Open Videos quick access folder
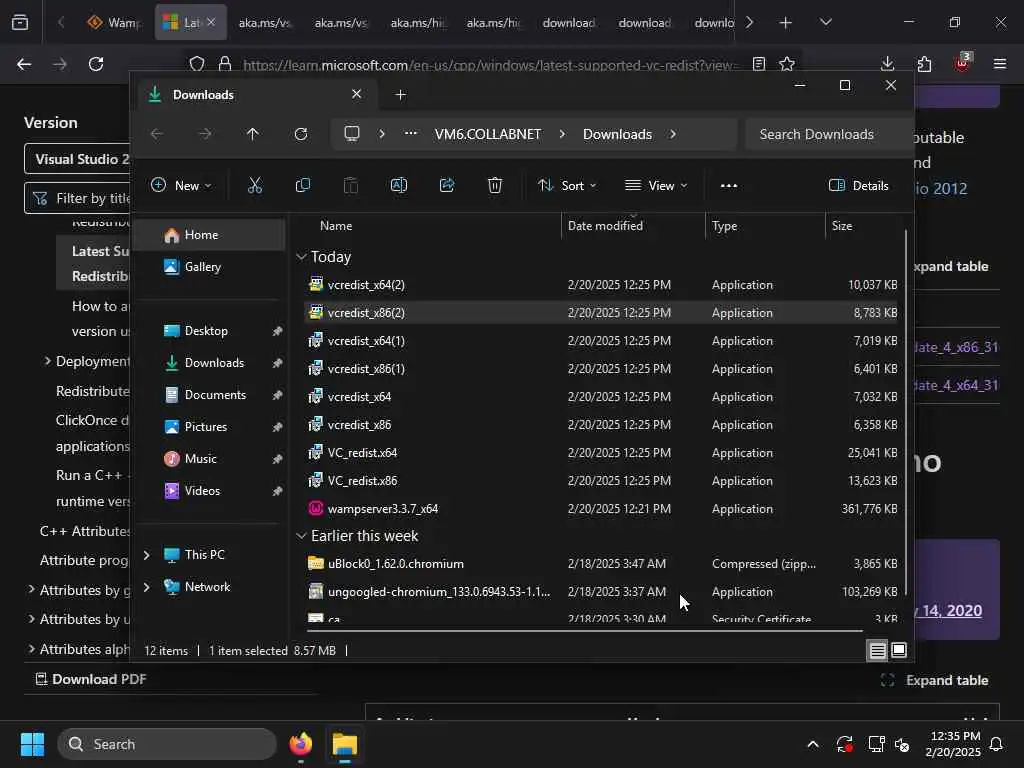The image size is (1024, 768). click(x=210, y=490)
